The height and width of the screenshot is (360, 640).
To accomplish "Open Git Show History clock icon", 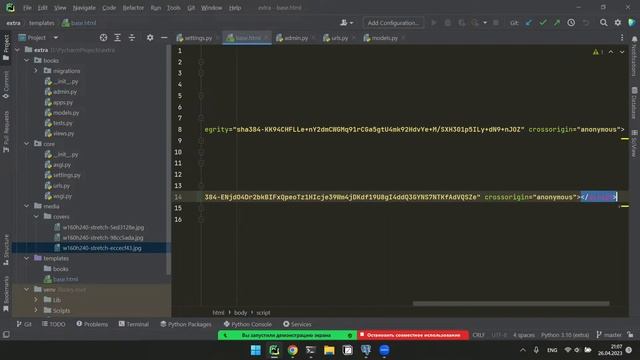I will pos(571,23).
